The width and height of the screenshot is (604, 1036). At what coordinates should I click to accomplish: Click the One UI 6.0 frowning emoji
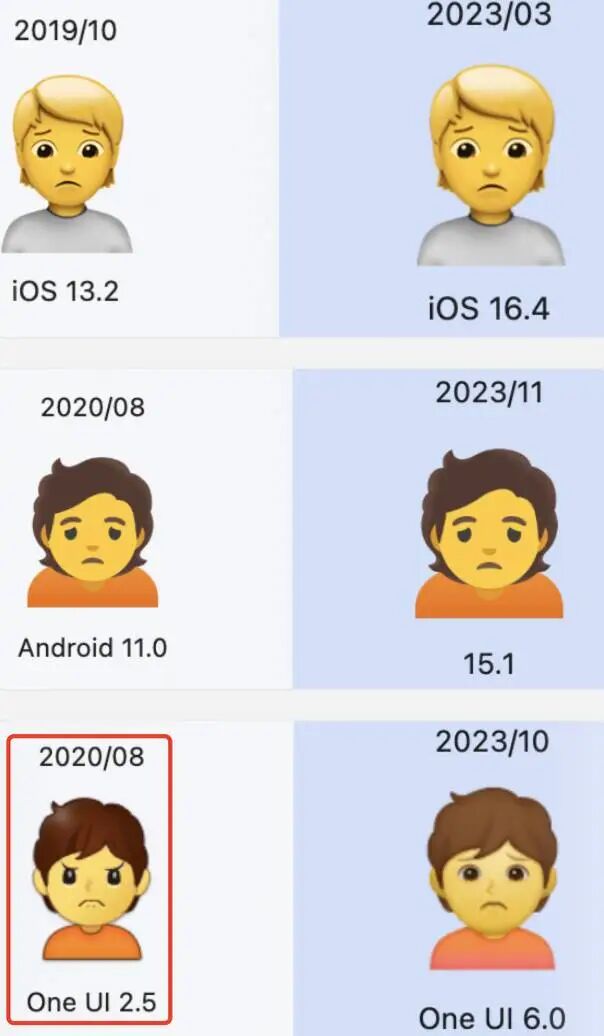(x=492, y=878)
